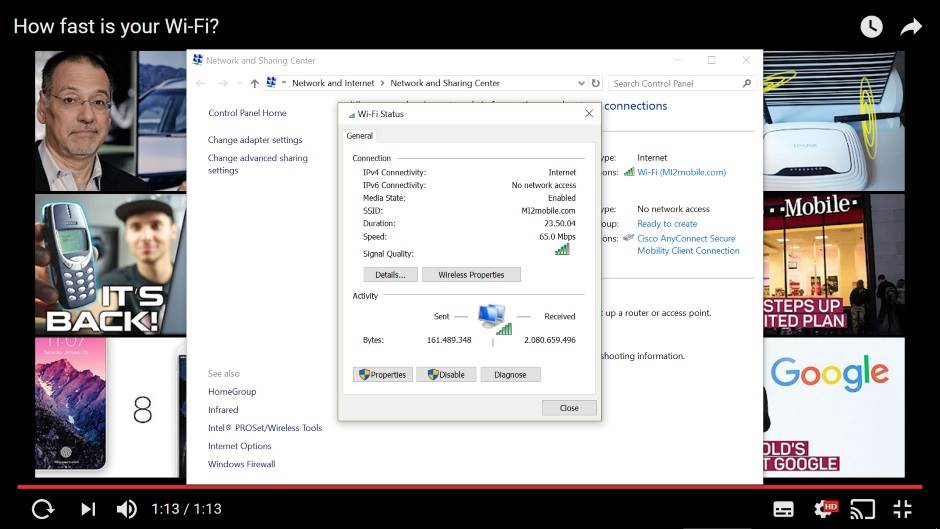Toggle subtitles captions icon
This screenshot has height=529, width=940.
784,509
